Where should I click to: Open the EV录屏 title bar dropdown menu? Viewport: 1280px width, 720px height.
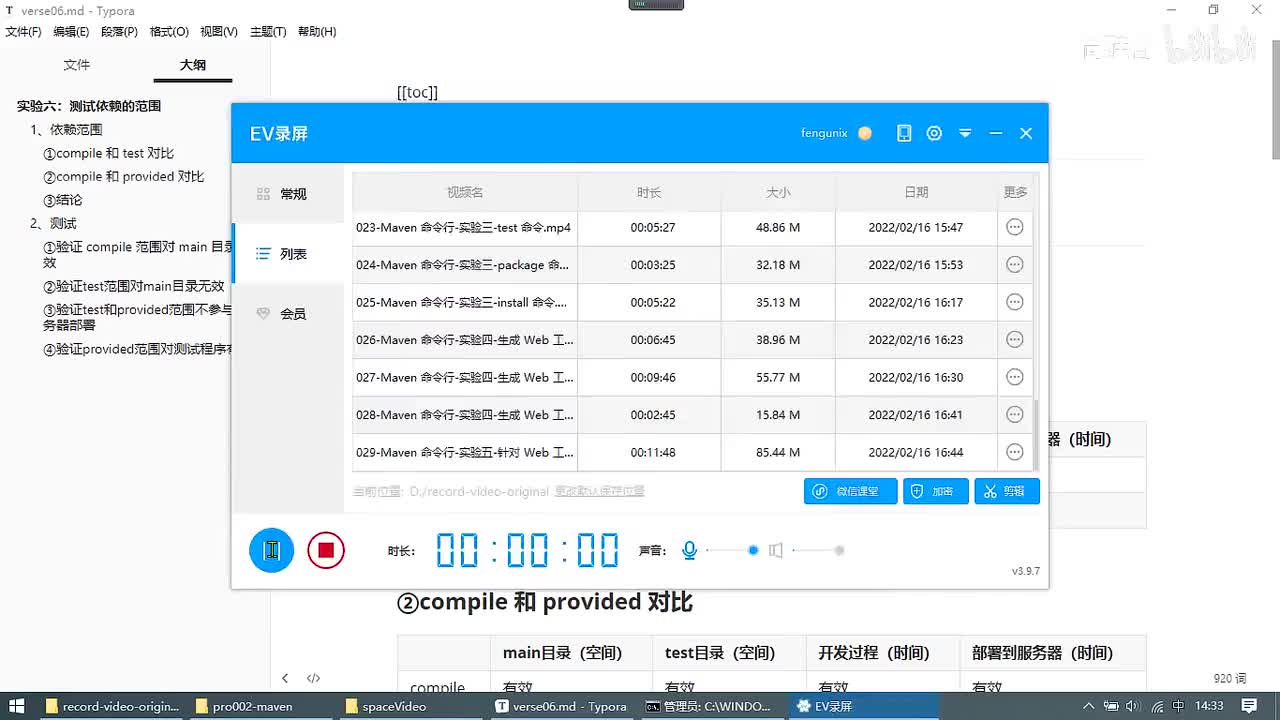[x=965, y=133]
